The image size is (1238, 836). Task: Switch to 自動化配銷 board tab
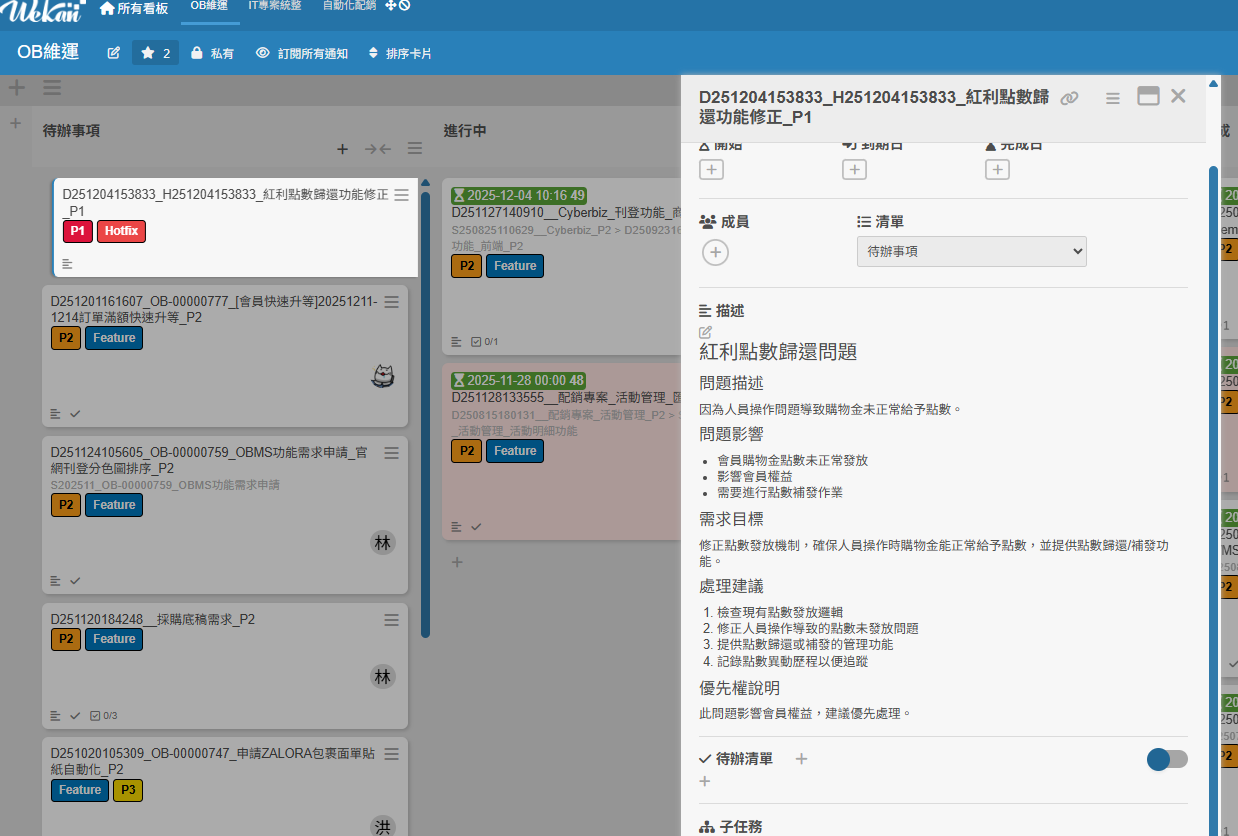(x=349, y=7)
